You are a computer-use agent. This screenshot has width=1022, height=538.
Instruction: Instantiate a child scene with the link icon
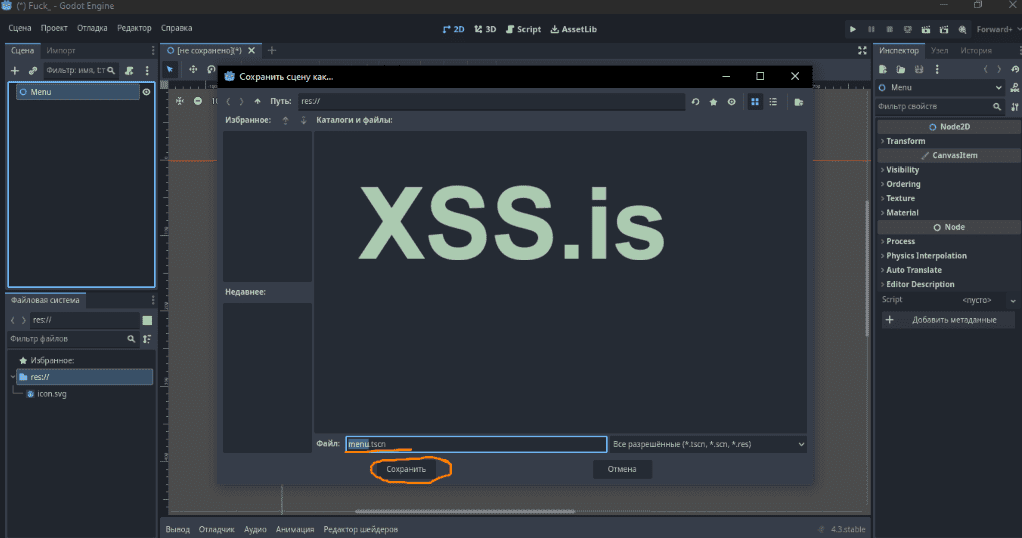pyautogui.click(x=33, y=70)
